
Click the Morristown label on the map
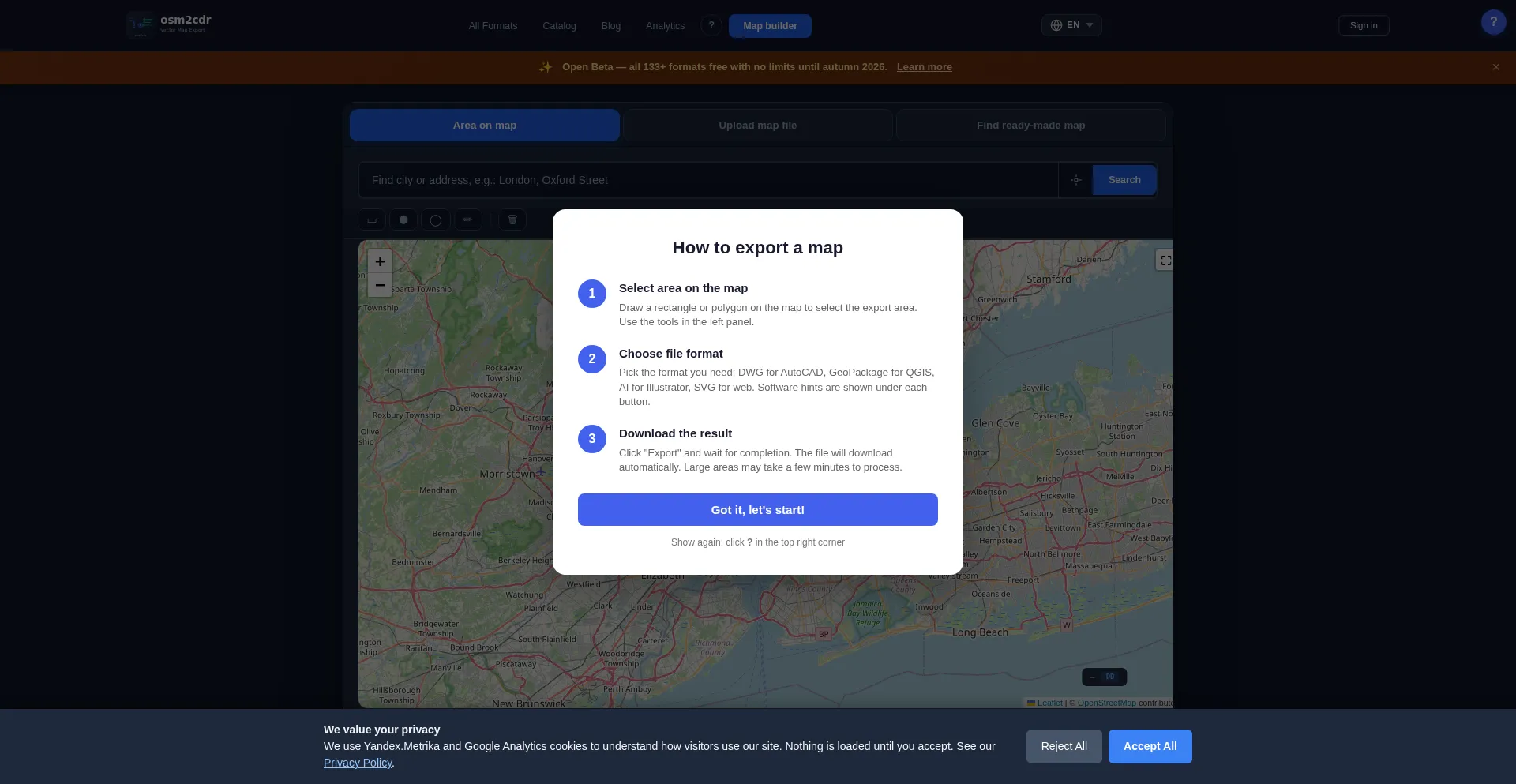click(507, 474)
